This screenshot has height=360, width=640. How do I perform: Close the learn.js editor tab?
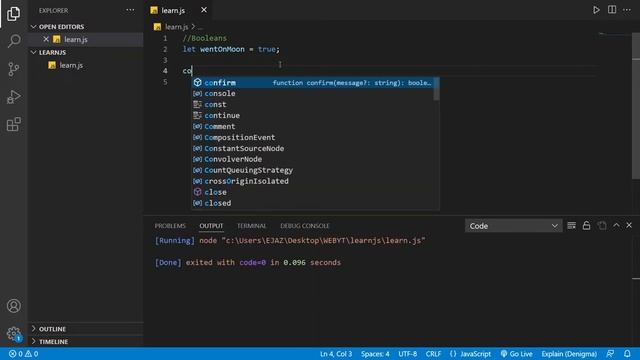tap(204, 10)
